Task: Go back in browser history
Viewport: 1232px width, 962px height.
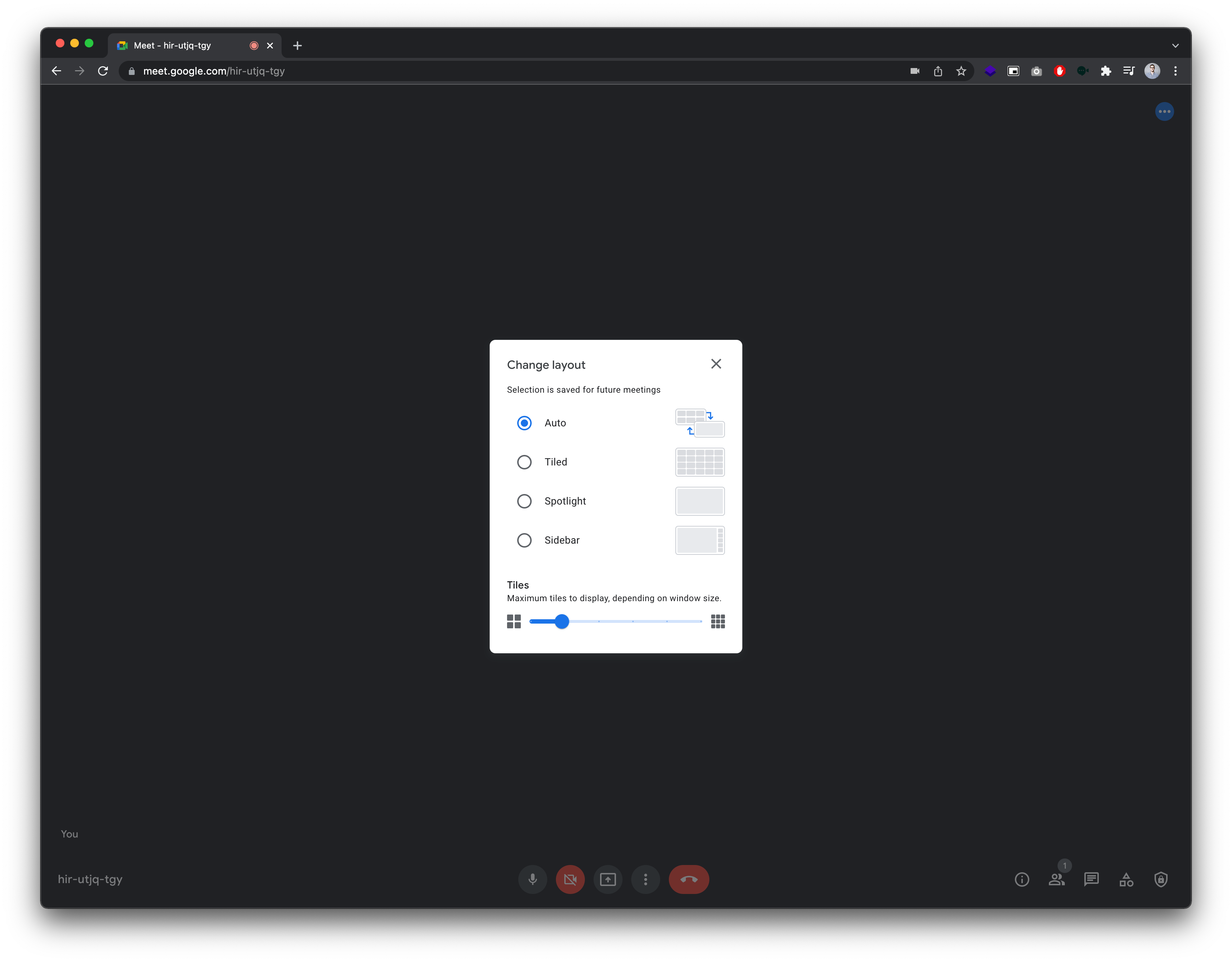Action: click(x=56, y=71)
